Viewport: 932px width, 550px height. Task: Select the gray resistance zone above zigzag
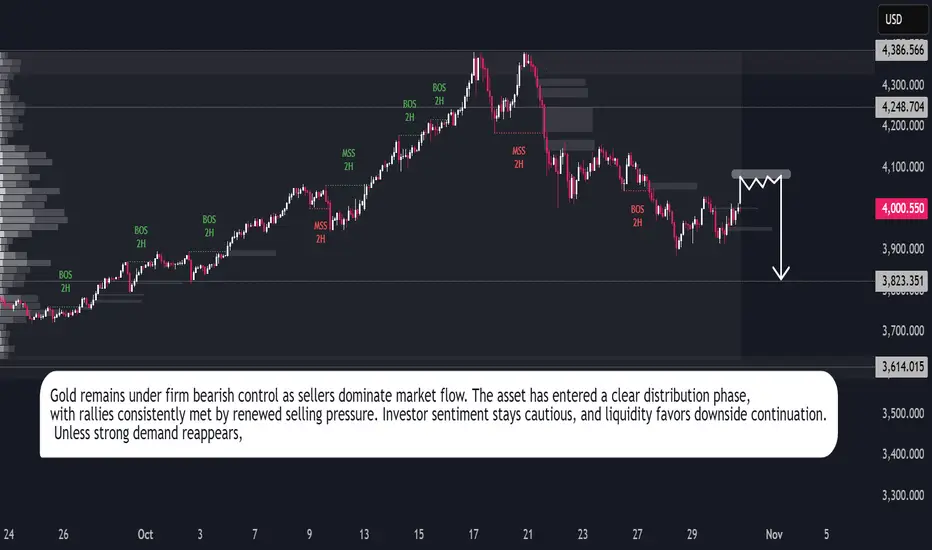[762, 174]
